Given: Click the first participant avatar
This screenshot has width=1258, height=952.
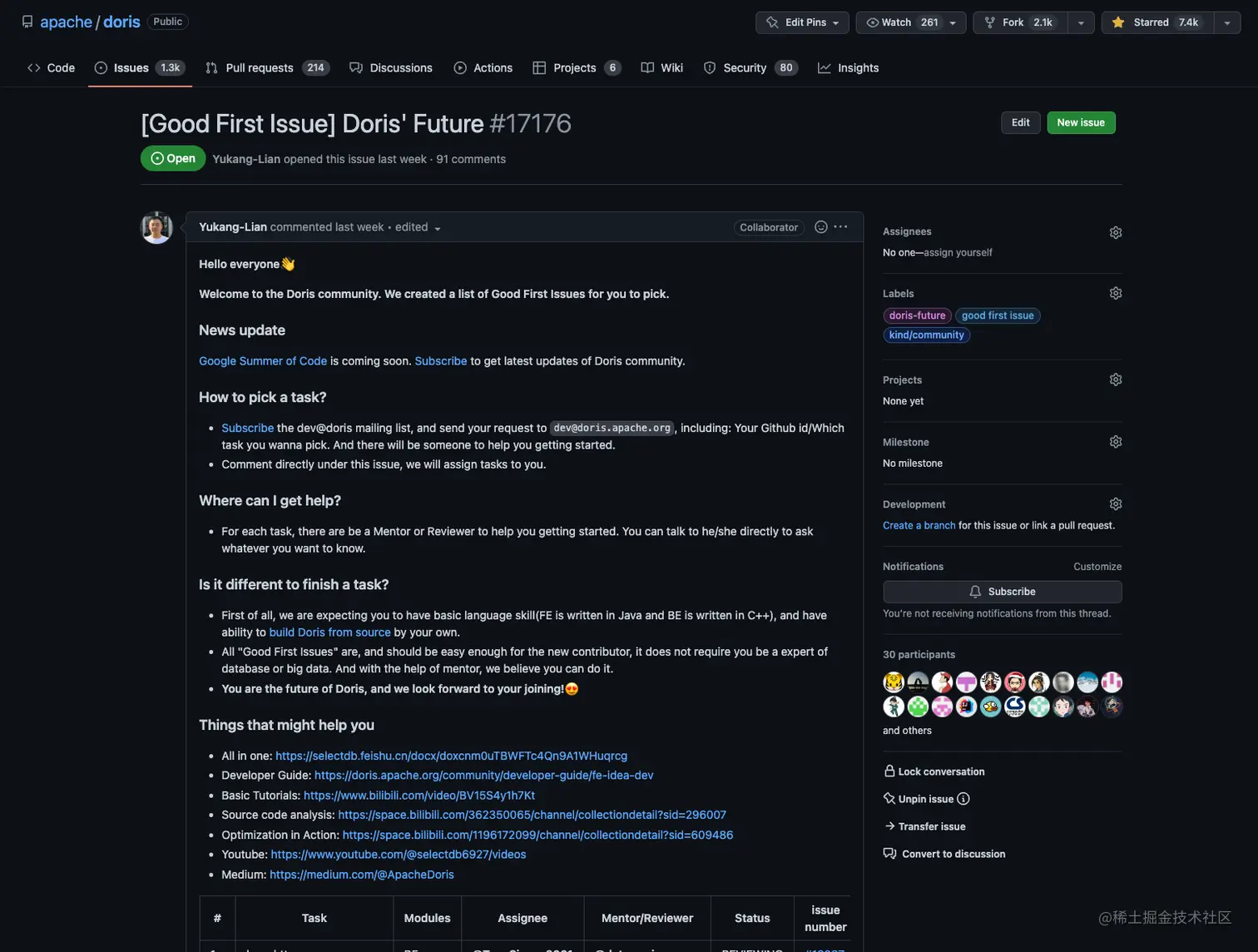Looking at the screenshot, I should point(894,682).
